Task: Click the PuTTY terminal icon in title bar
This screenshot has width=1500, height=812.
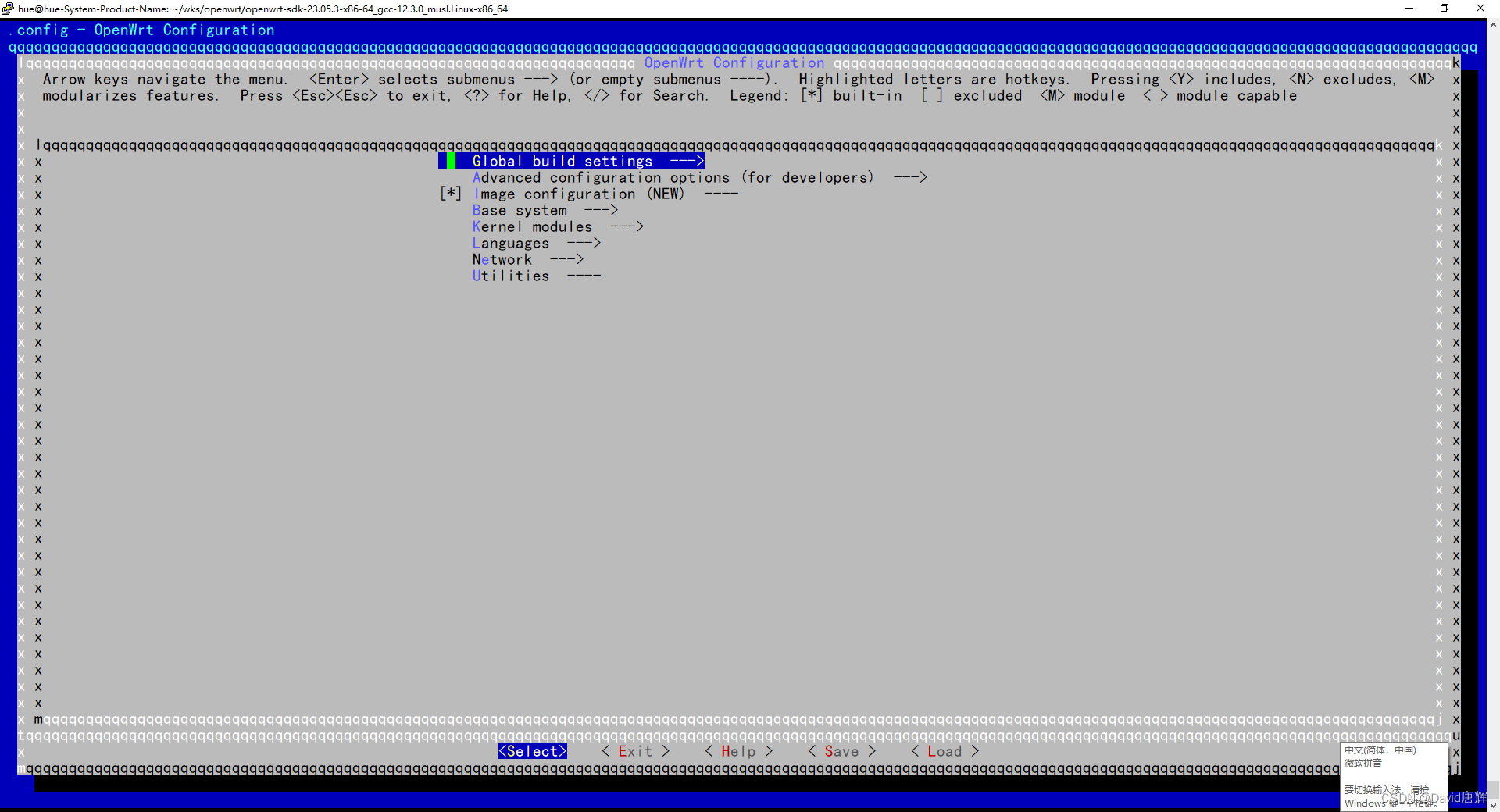Action: pos(8,9)
